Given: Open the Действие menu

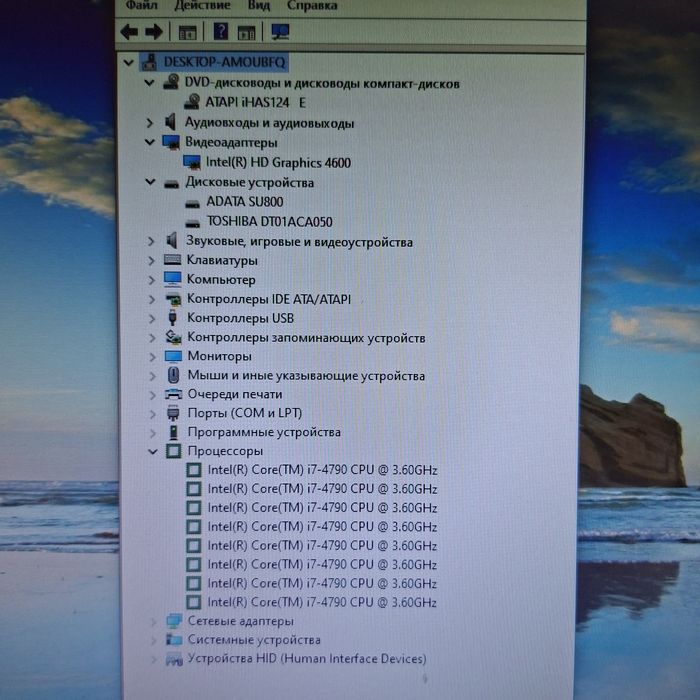Looking at the screenshot, I should (x=202, y=5).
